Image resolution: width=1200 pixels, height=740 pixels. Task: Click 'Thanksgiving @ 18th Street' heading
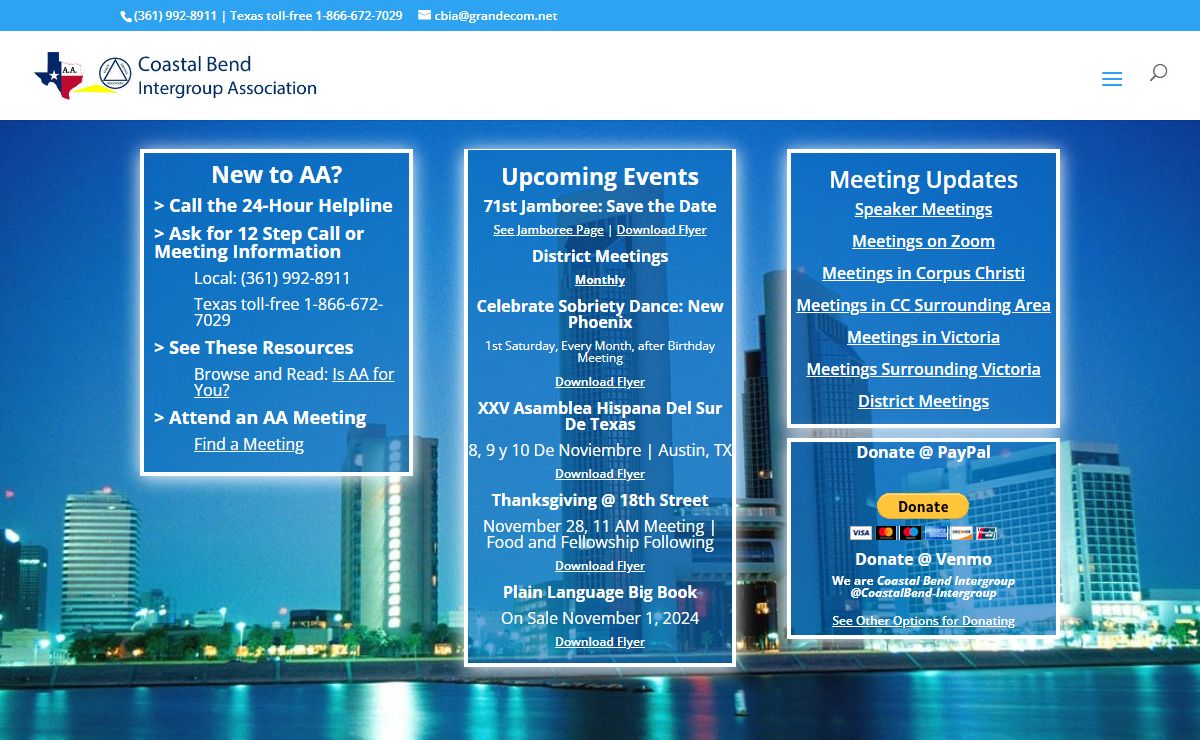(x=600, y=500)
